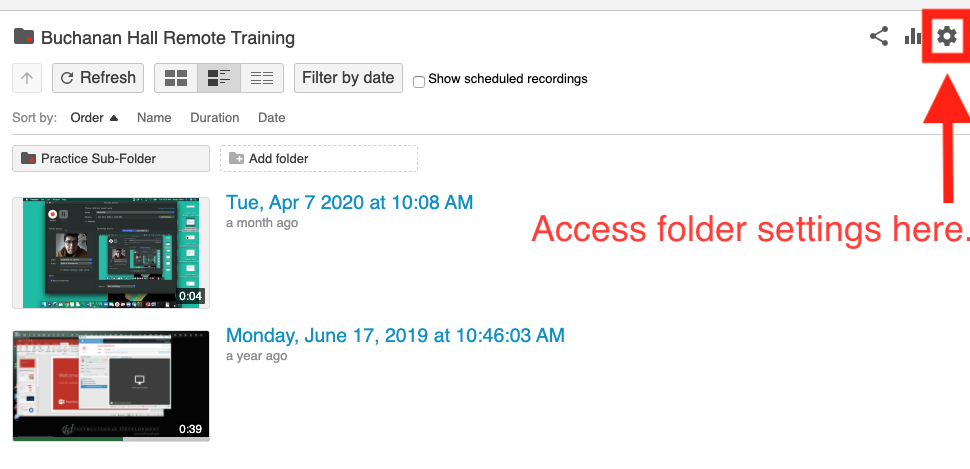Sort recordings by Name
This screenshot has height=469, width=970.
[x=154, y=118]
